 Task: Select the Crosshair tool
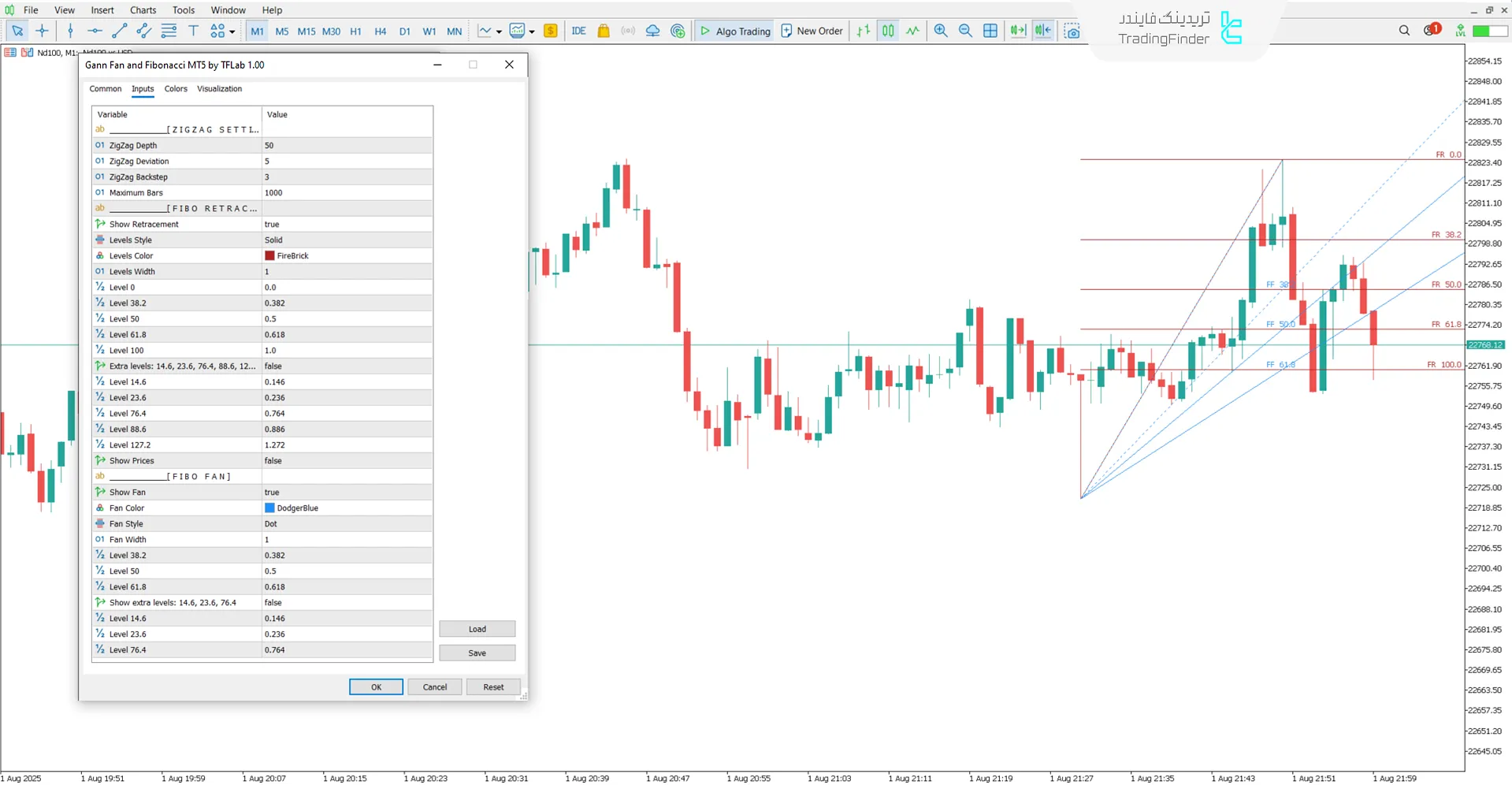(42, 31)
